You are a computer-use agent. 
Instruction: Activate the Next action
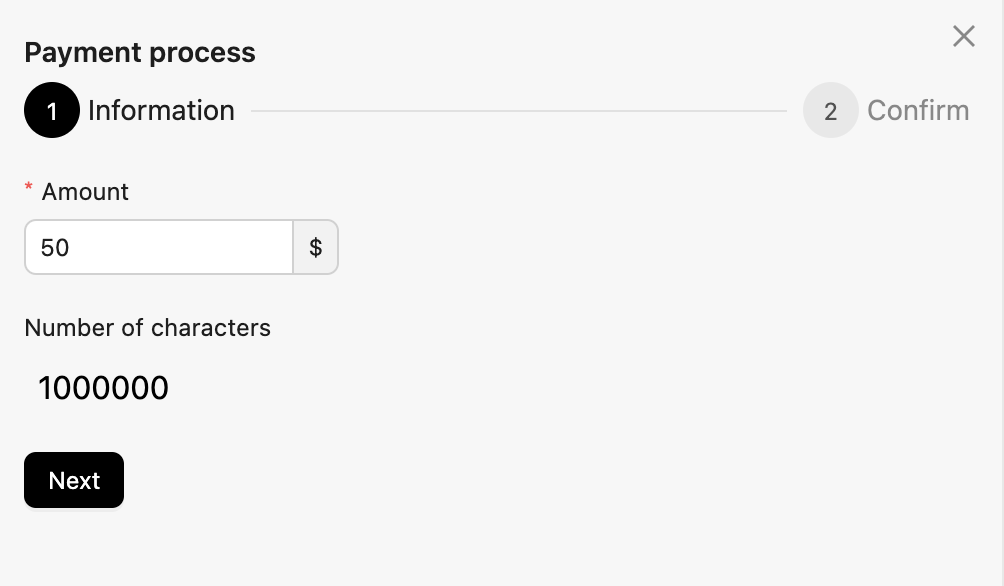pyautogui.click(x=73, y=480)
